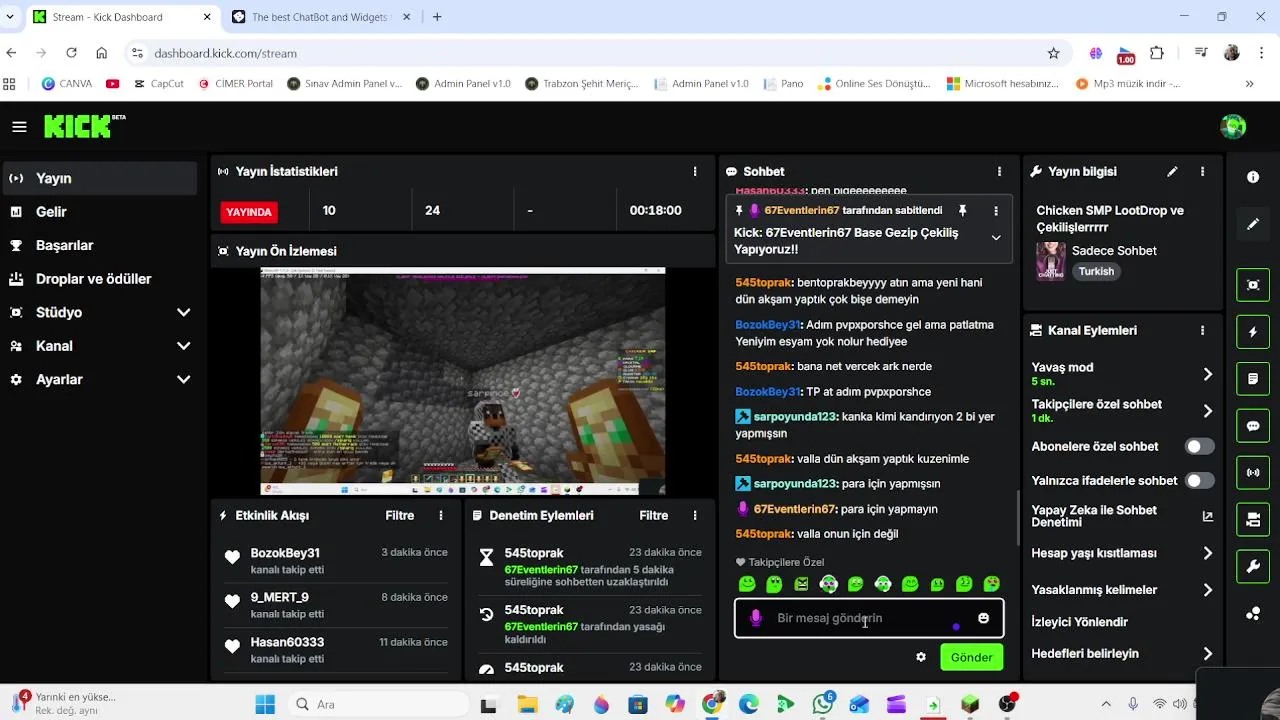Image resolution: width=1280 pixels, height=720 pixels.
Task: Open the Denetim Eylemleri Filtre button
Action: 654,516
